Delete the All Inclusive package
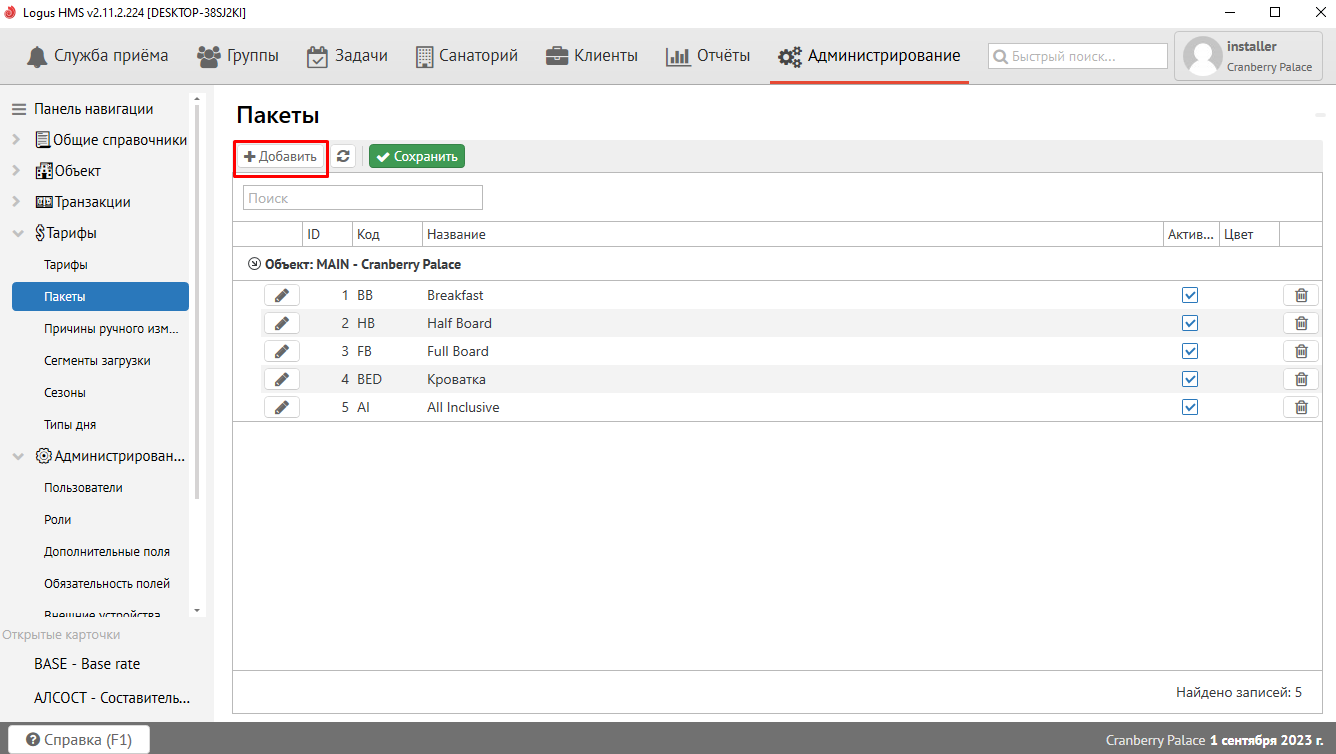Viewport: 1336px width, 754px height. (x=1301, y=407)
